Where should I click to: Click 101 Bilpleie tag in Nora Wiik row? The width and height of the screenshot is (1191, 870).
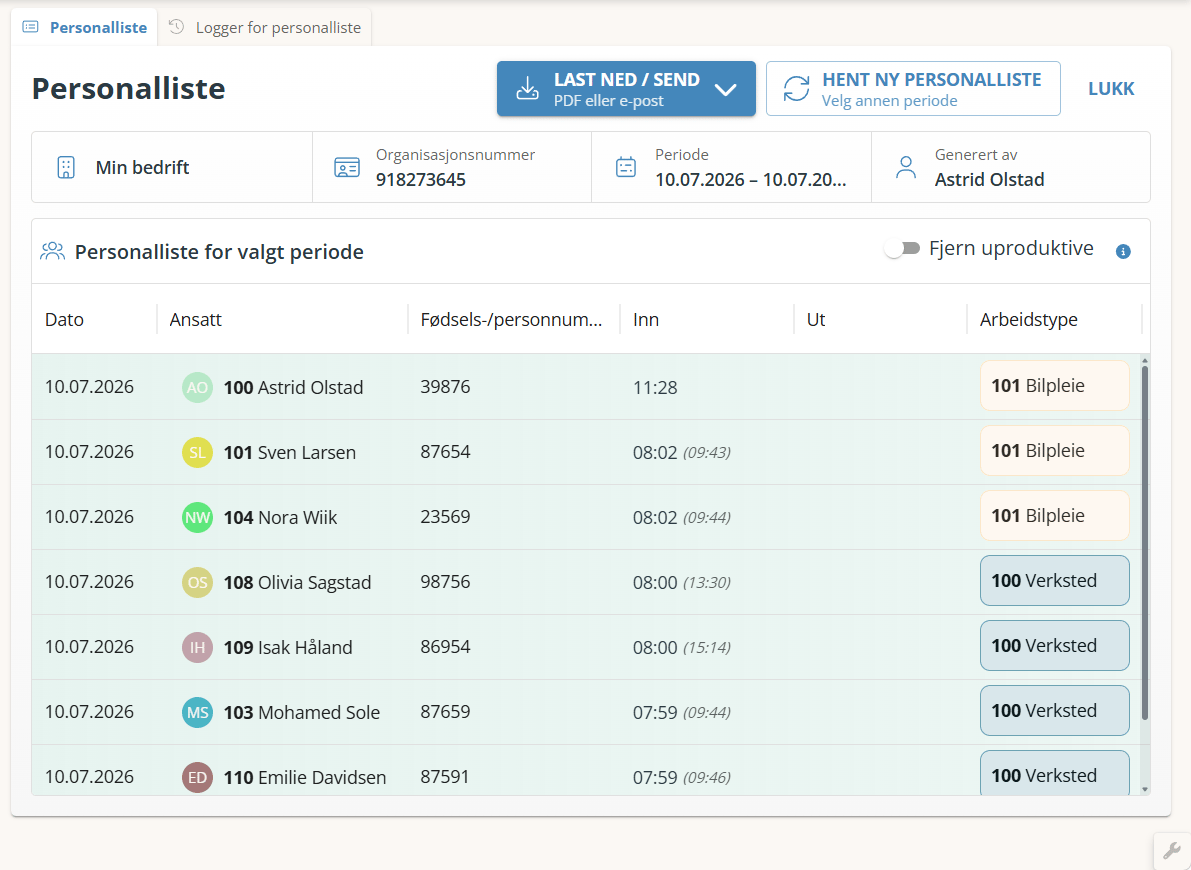click(1054, 516)
